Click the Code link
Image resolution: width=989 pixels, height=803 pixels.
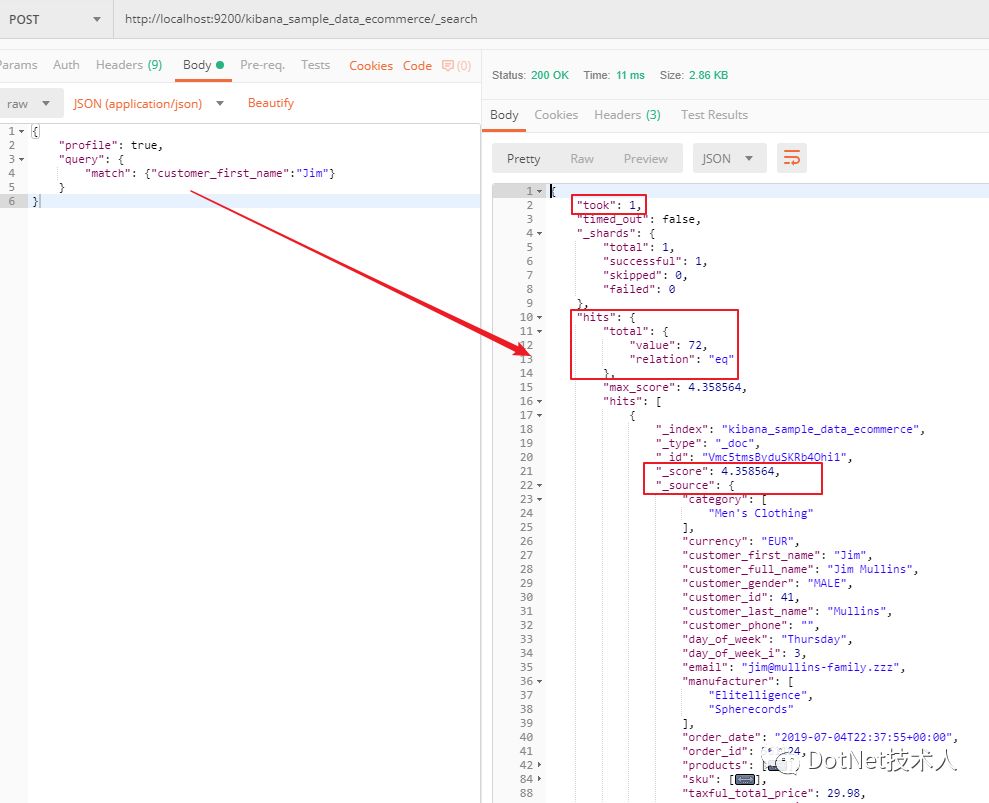pos(417,66)
